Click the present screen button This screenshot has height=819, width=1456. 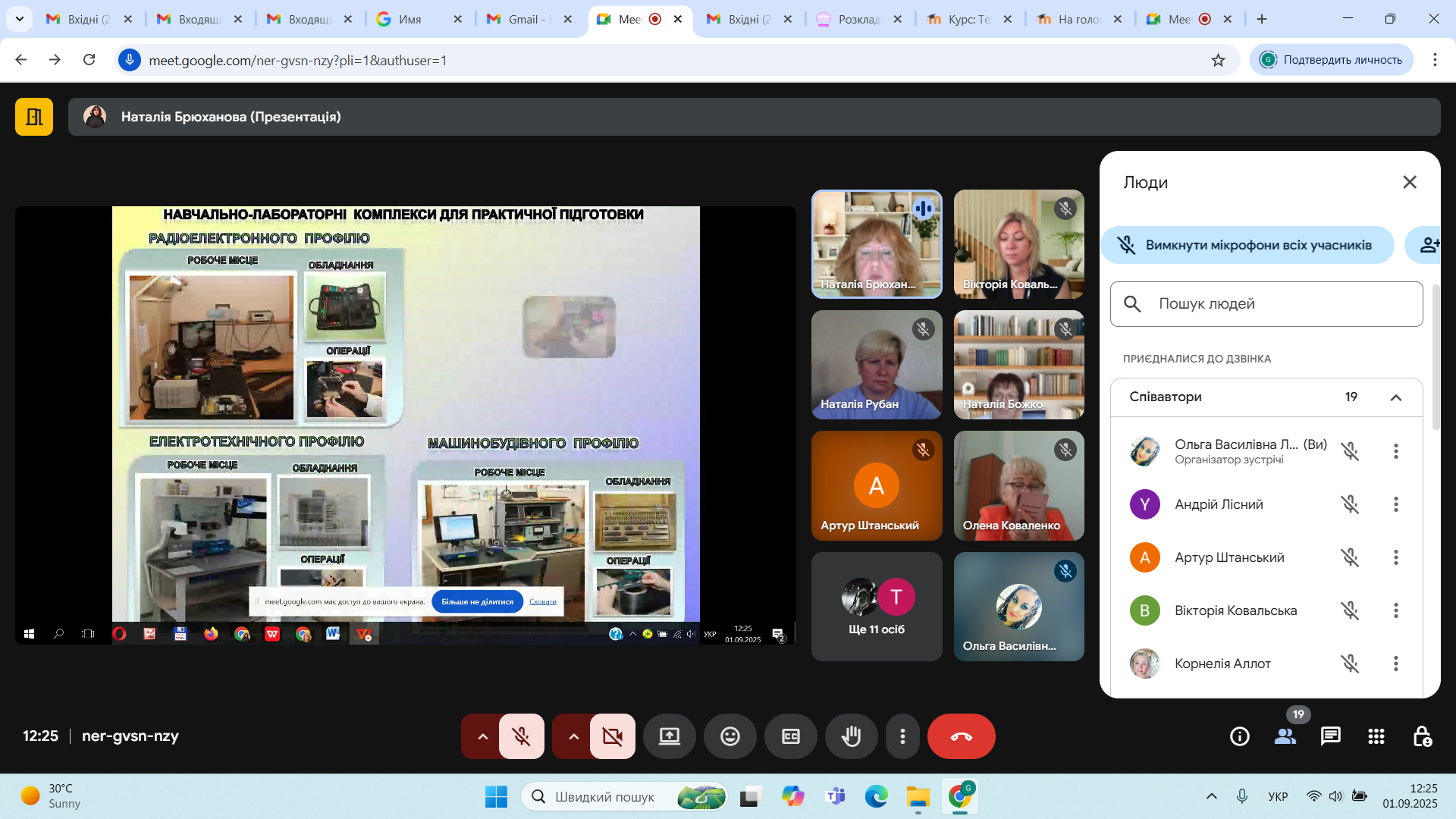pos(669,736)
